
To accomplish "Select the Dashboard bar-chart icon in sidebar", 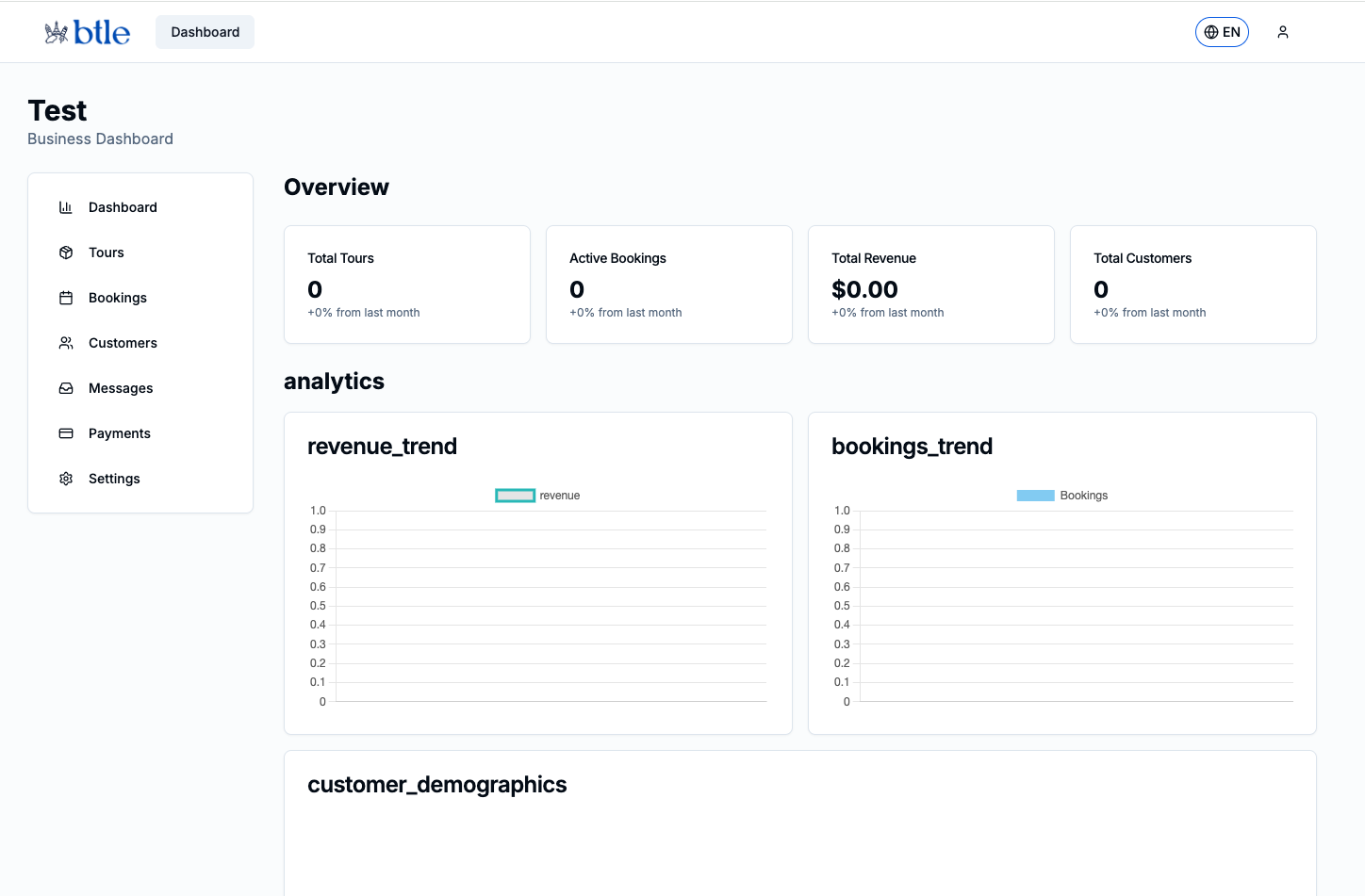I will point(65,206).
